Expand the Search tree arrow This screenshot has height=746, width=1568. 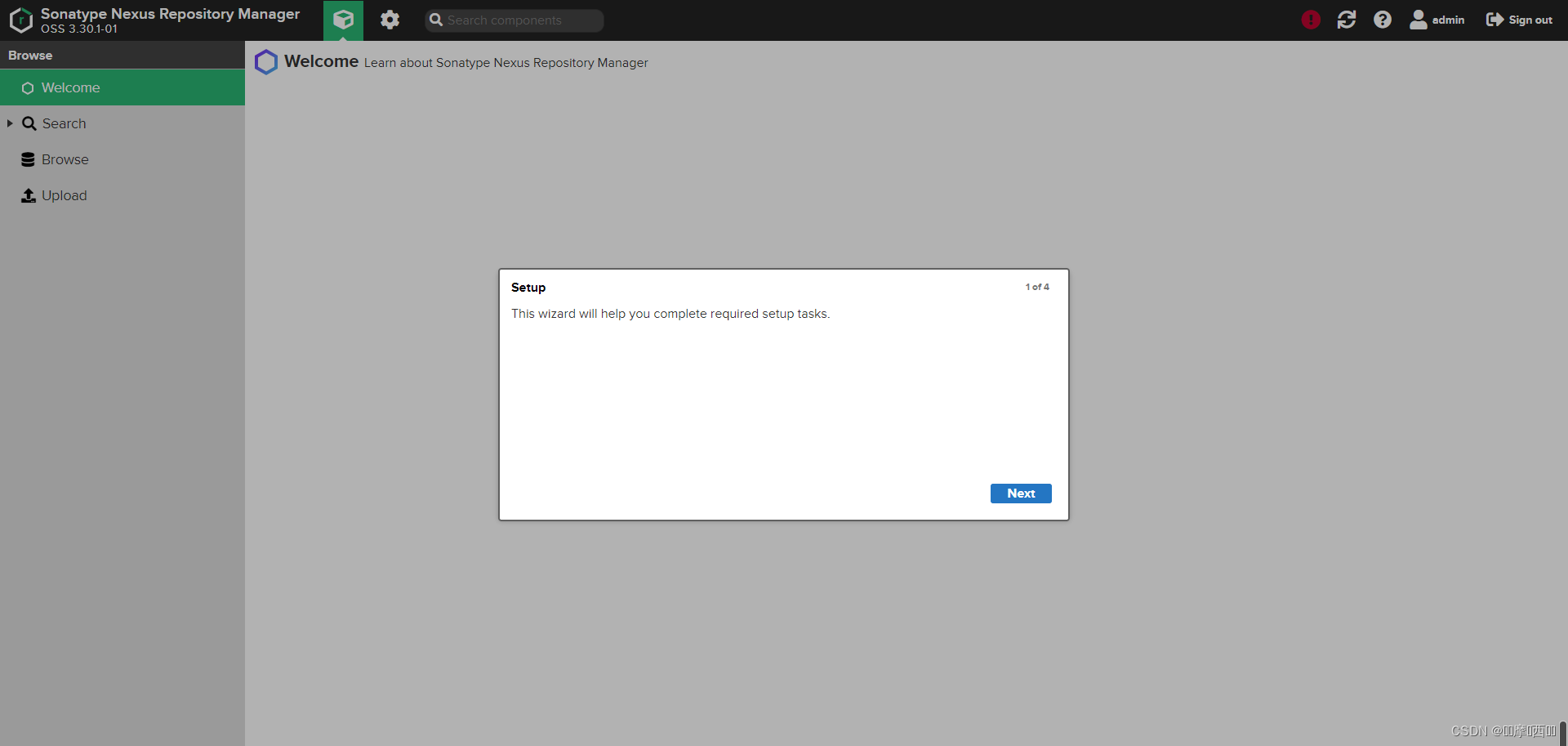10,123
